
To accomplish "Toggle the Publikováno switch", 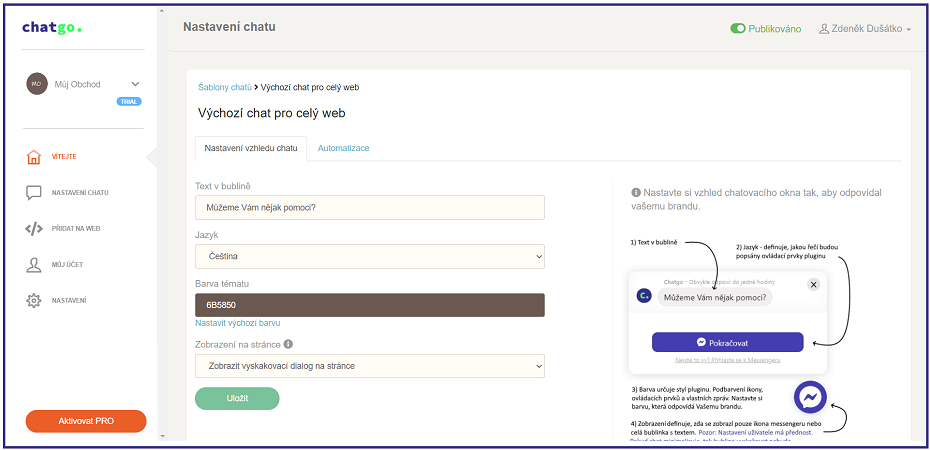I will [737, 28].
